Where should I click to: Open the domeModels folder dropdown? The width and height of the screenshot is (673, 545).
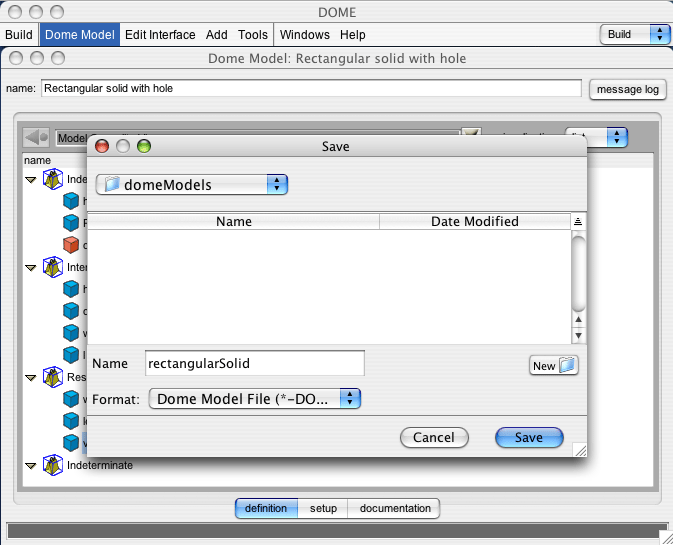[192, 185]
